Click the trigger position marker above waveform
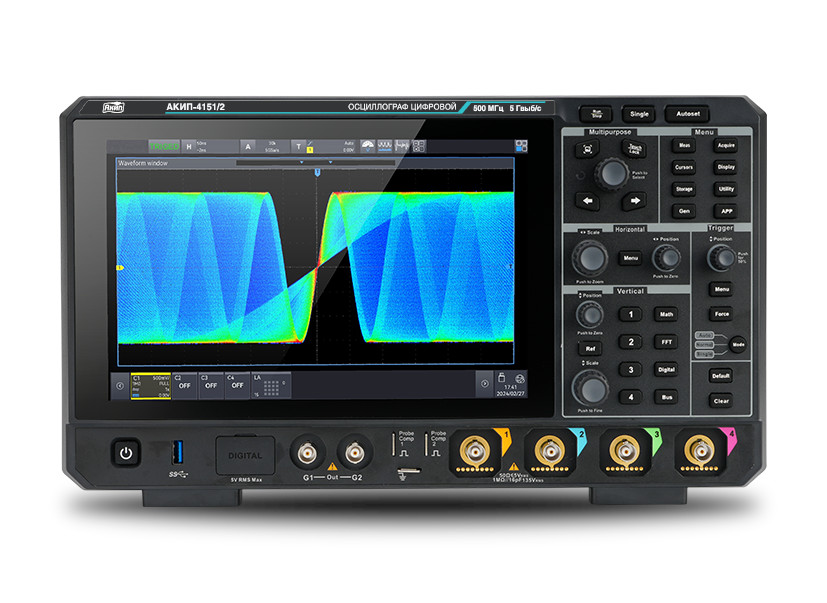 click(318, 172)
